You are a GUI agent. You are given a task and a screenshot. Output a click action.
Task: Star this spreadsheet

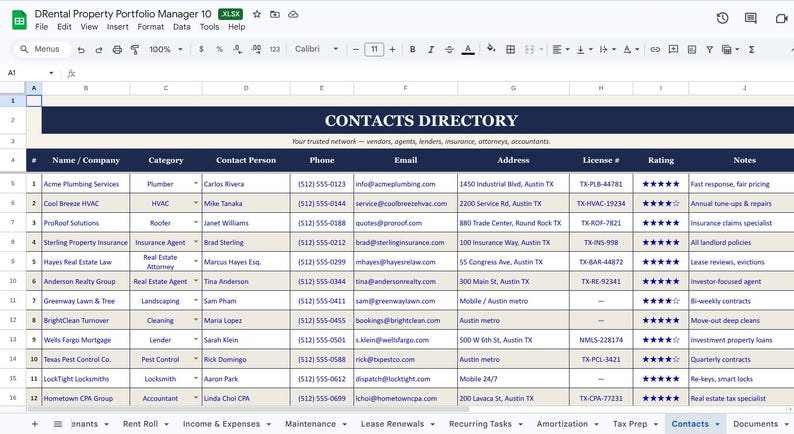257,14
